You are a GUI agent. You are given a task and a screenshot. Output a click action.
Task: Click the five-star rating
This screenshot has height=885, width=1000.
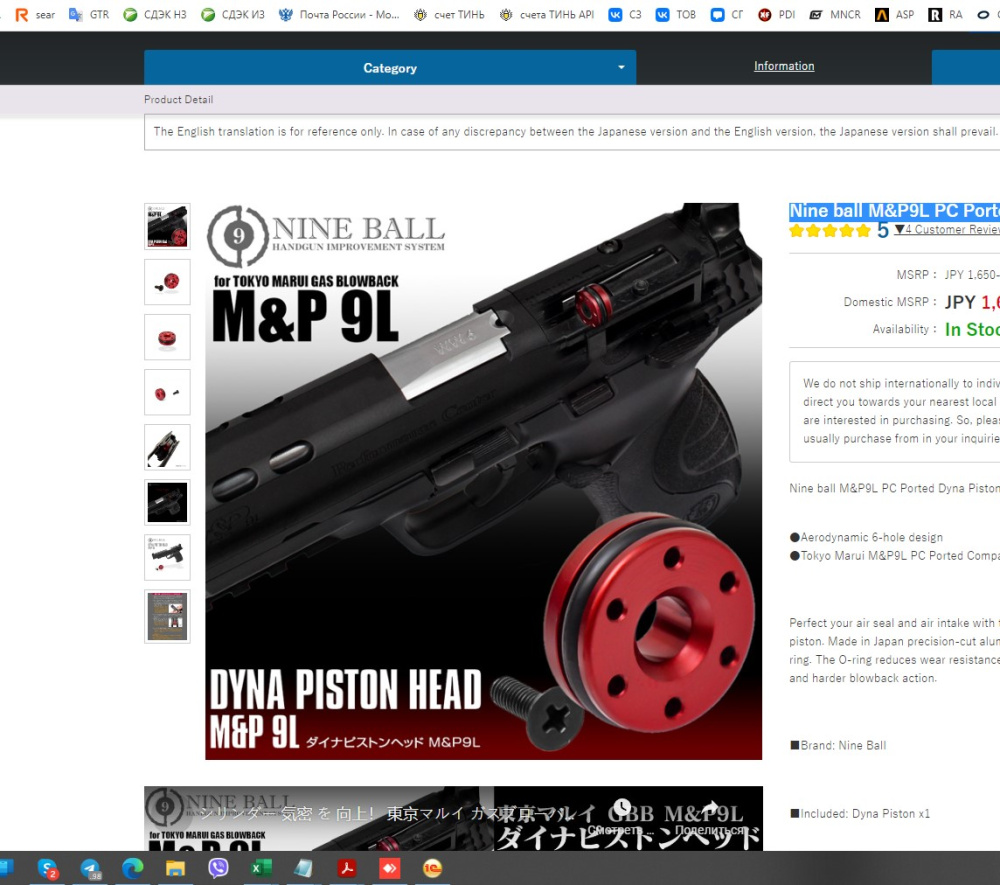pos(829,230)
